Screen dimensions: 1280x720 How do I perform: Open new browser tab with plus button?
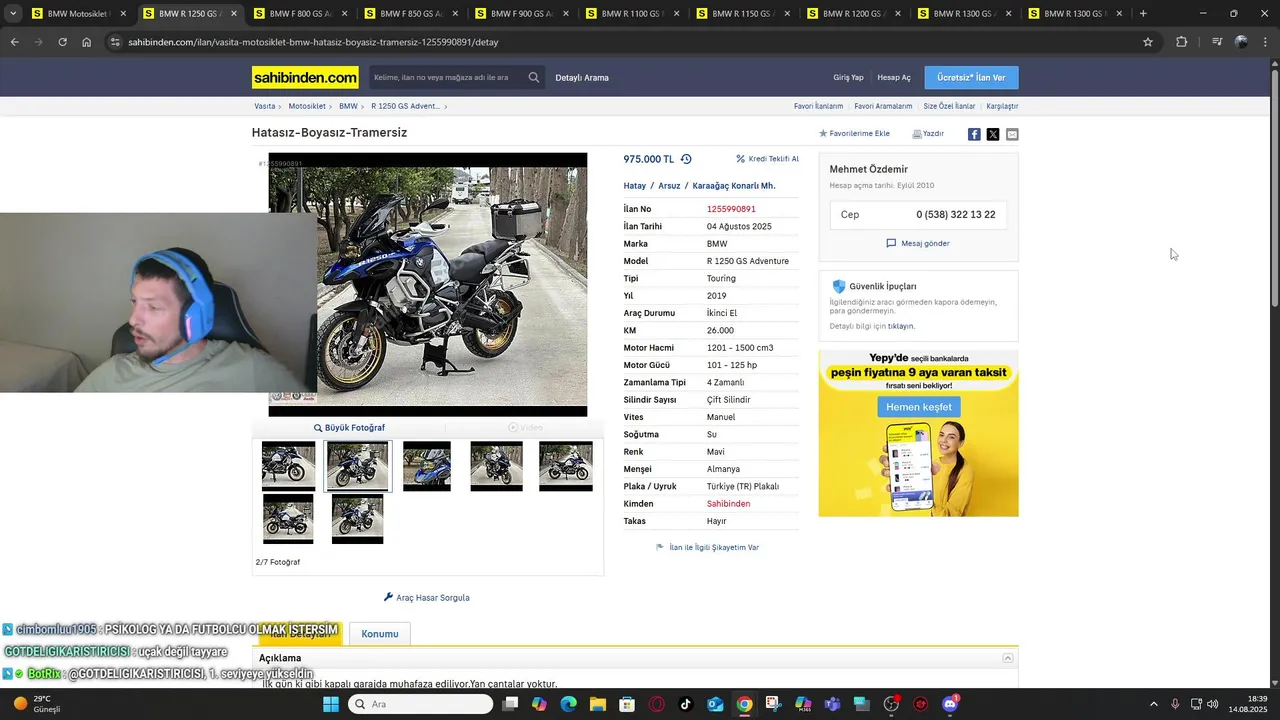coord(1143,14)
